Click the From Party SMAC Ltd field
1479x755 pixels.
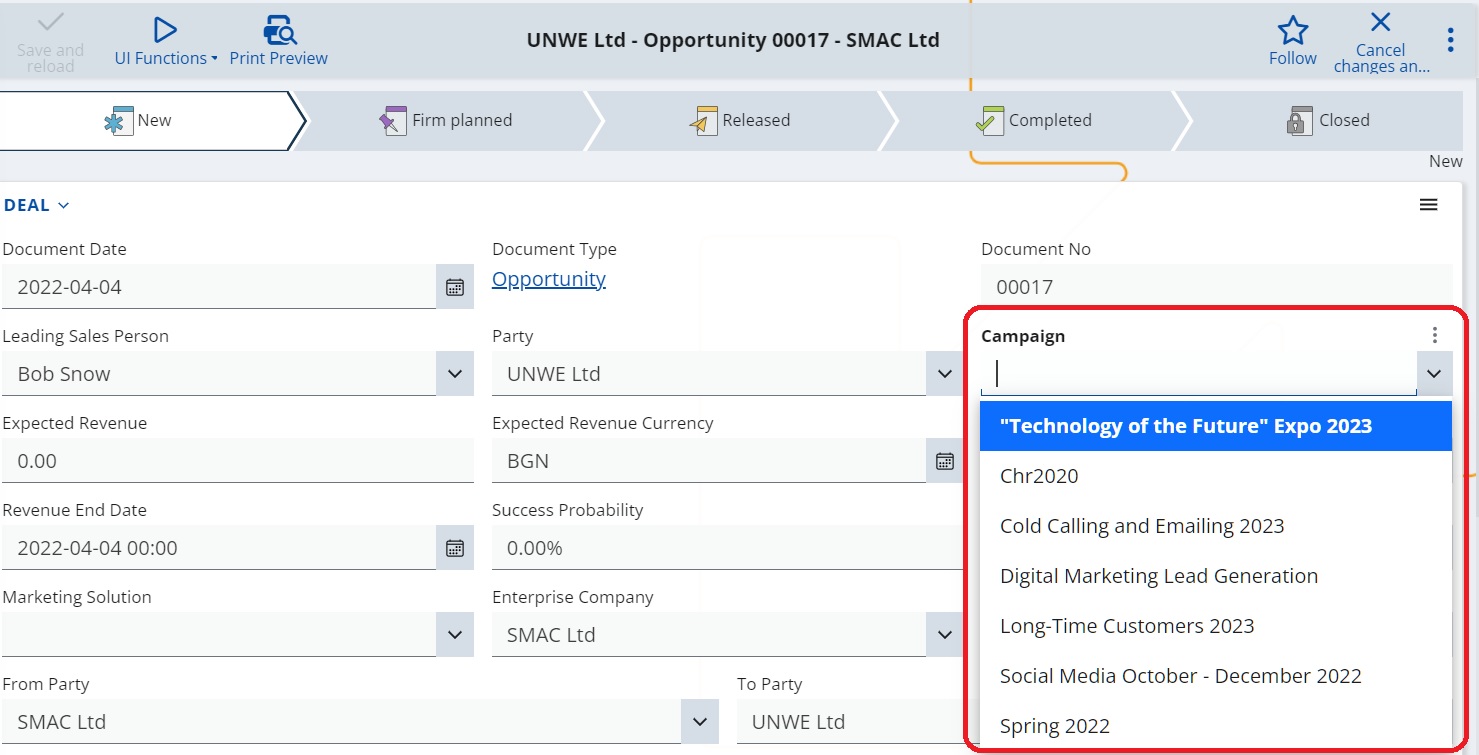pos(341,722)
